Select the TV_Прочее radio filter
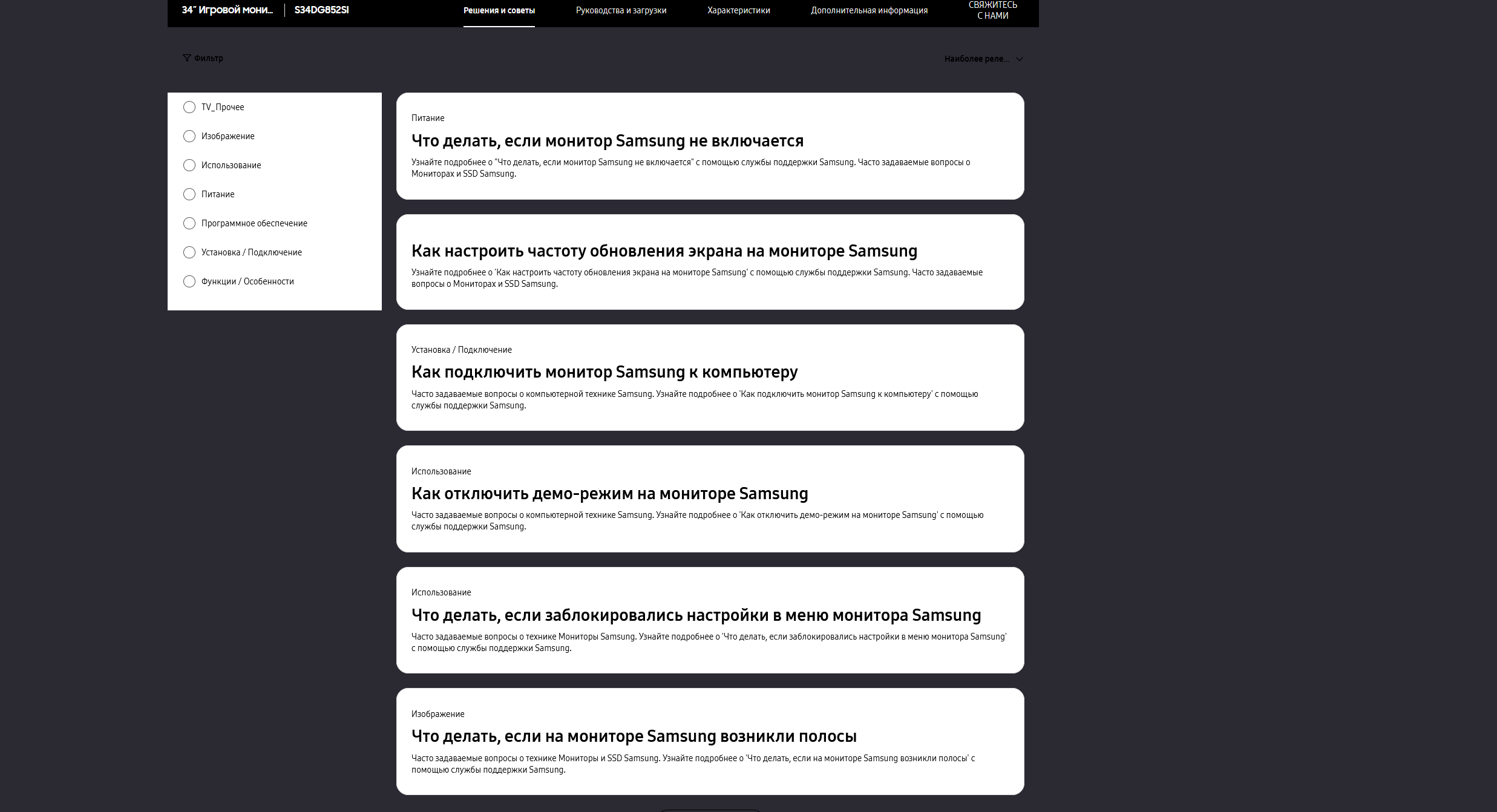The height and width of the screenshot is (812, 1497). click(189, 107)
